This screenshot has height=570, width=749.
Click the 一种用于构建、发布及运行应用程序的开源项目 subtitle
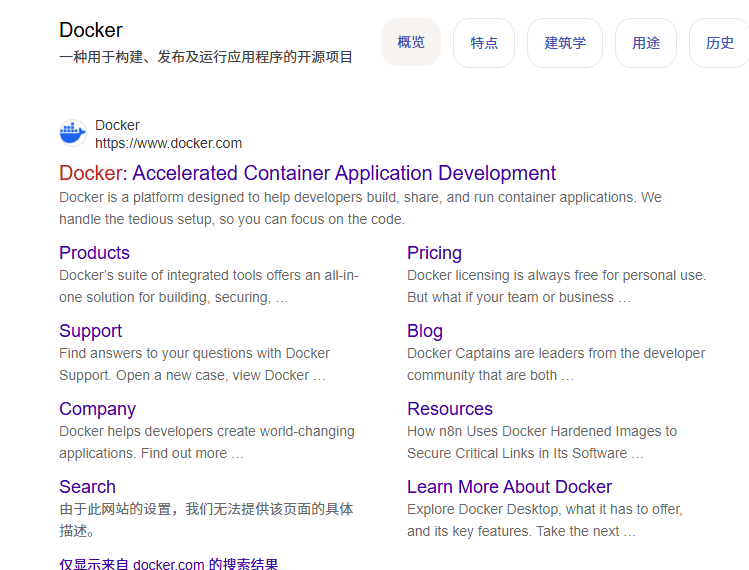[x=206, y=57]
